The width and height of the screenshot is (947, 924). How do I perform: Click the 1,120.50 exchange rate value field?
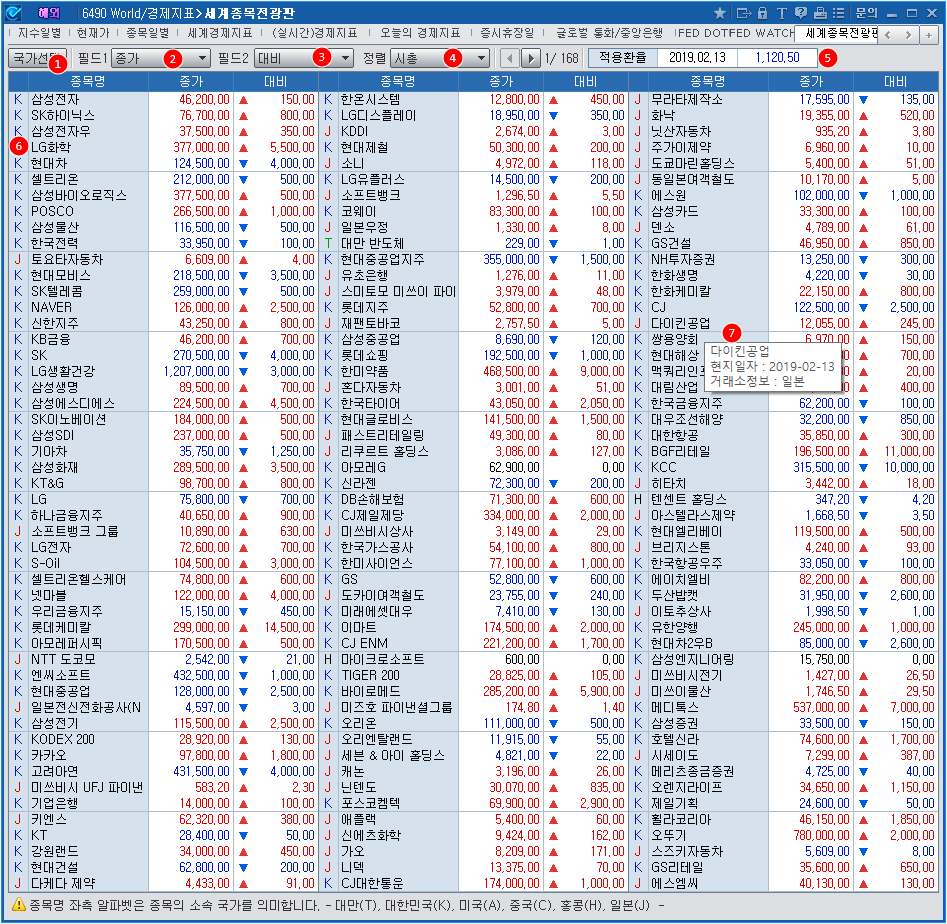coord(777,57)
